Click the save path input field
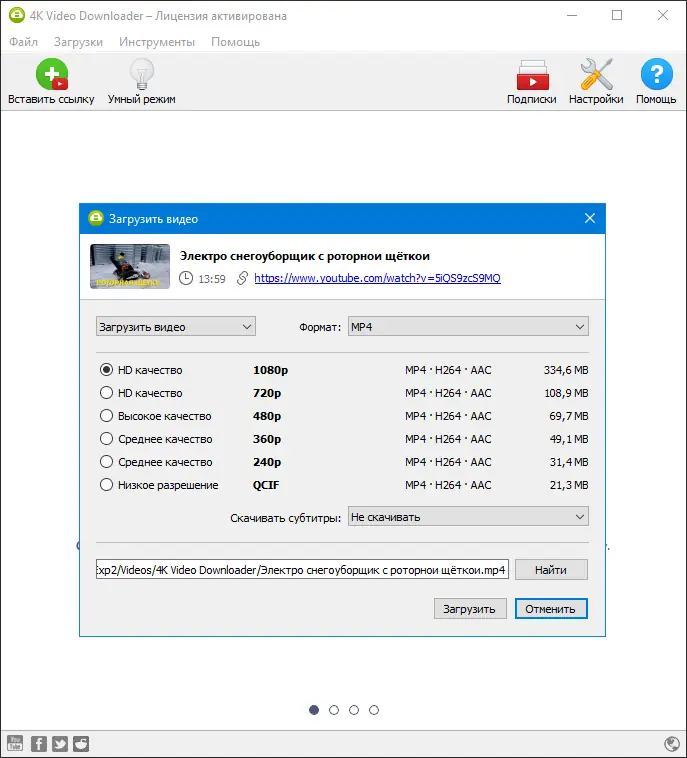Screen dimensions: 687x758 (x=302, y=570)
